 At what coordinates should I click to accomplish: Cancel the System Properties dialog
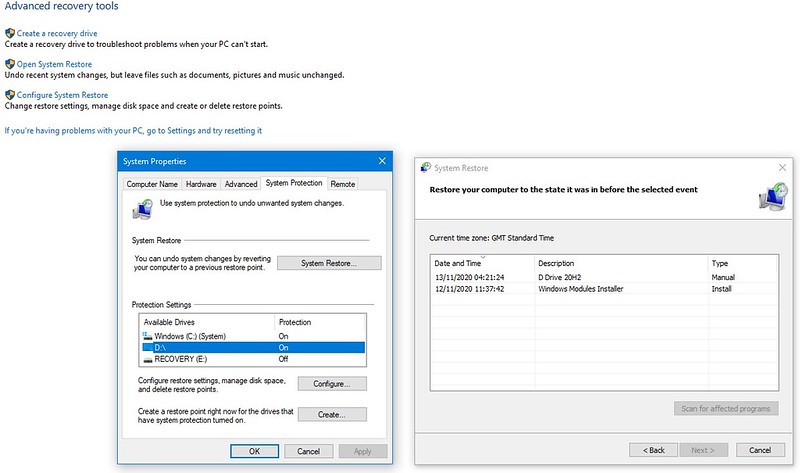309,451
